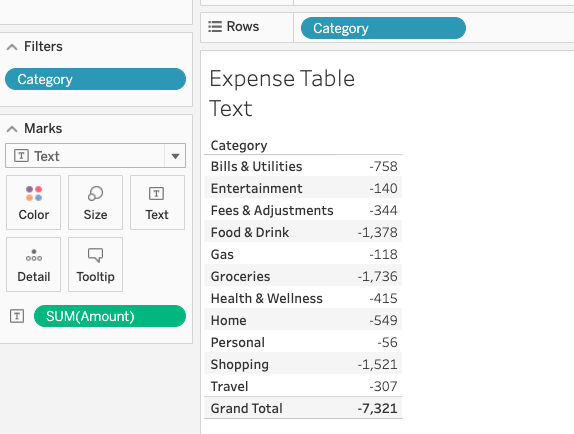The width and height of the screenshot is (574, 434).
Task: Click the Grand Total row
Action: pos(303,408)
